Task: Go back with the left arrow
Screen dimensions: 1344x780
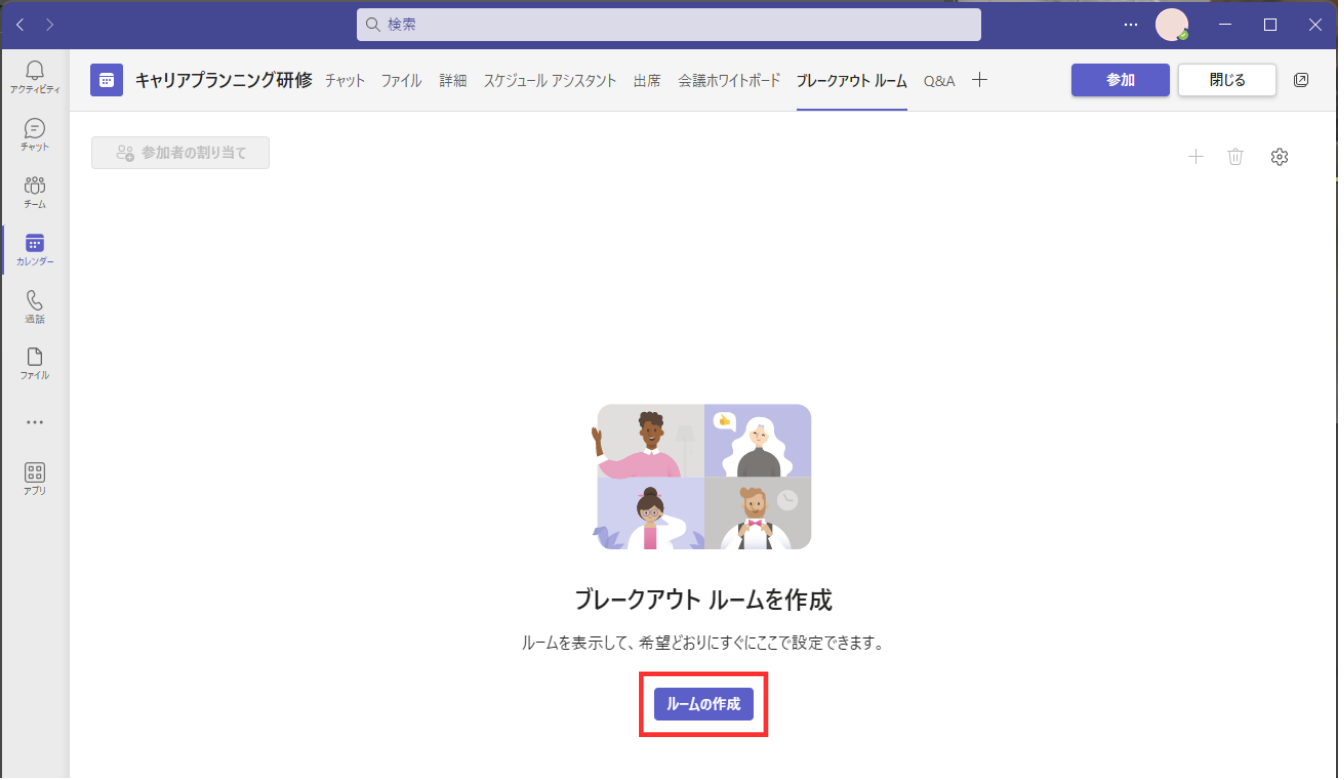Action: [20, 25]
